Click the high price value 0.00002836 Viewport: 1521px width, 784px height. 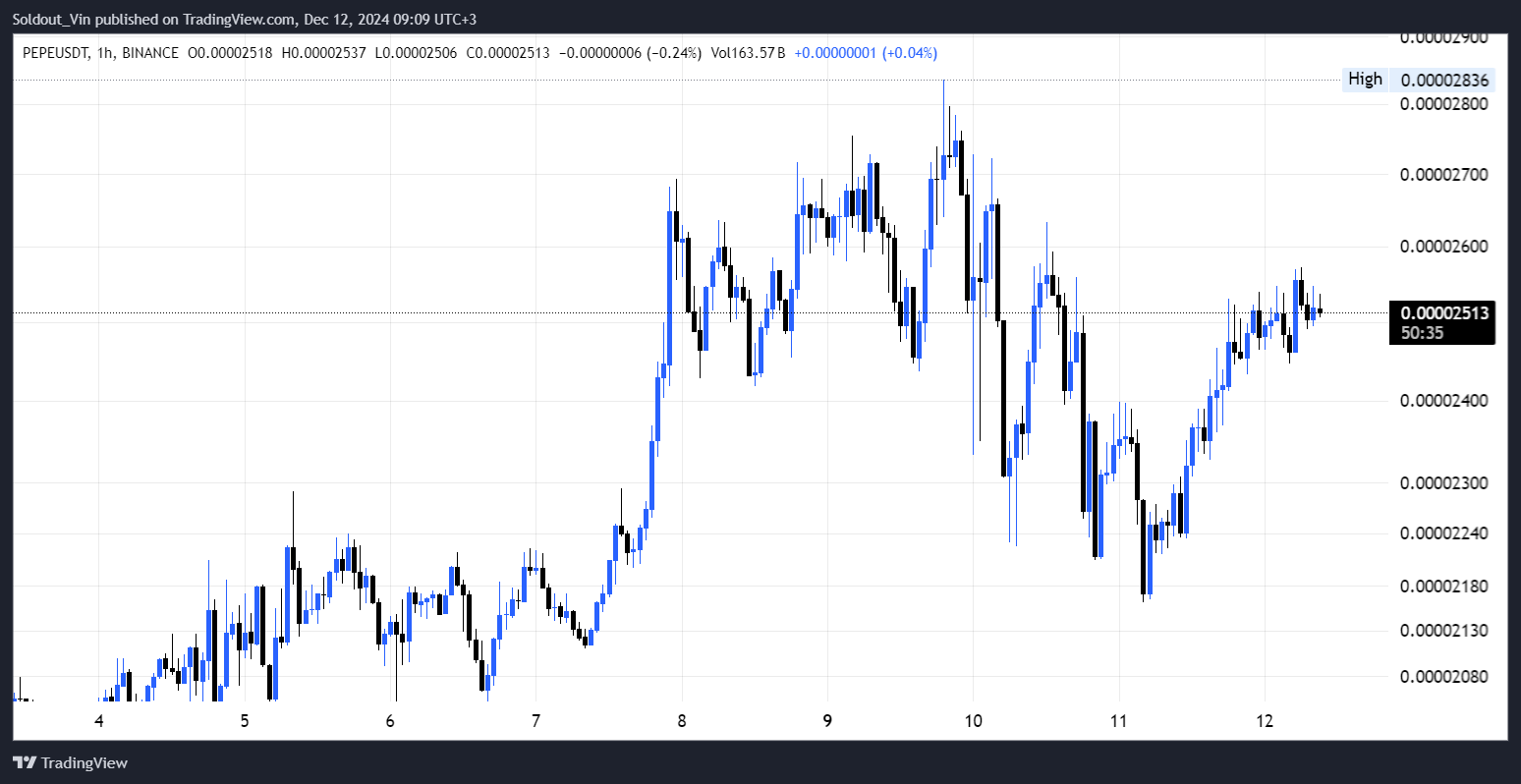[1445, 81]
